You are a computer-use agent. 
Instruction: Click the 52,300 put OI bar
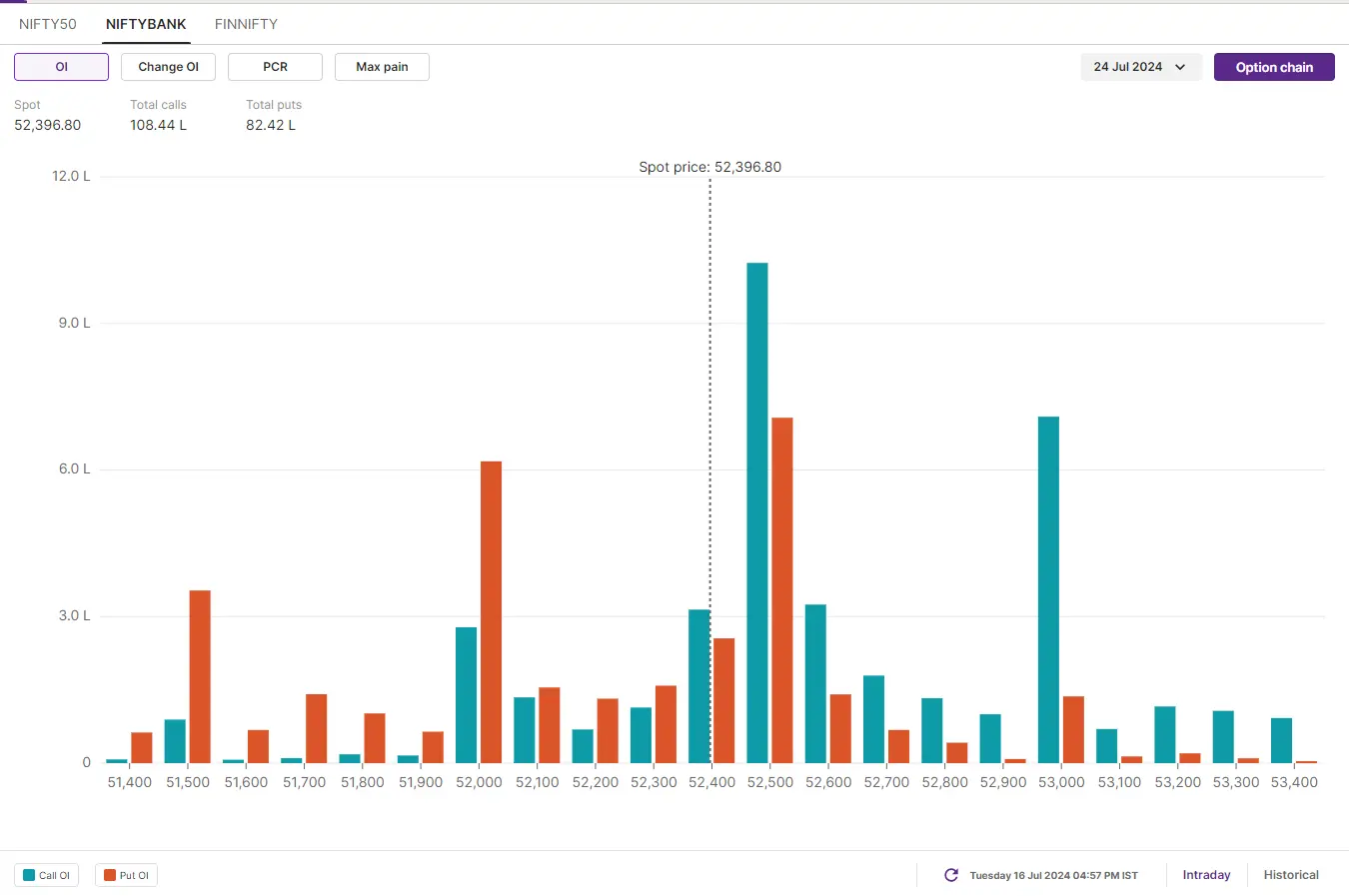tap(666, 724)
